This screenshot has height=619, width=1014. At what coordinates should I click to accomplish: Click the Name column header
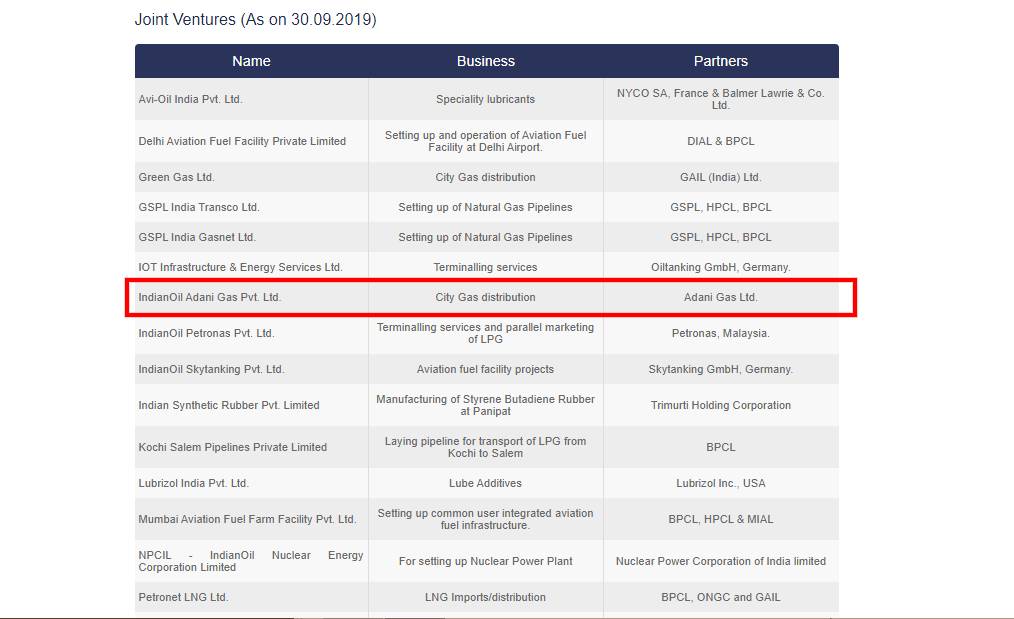tap(251, 61)
